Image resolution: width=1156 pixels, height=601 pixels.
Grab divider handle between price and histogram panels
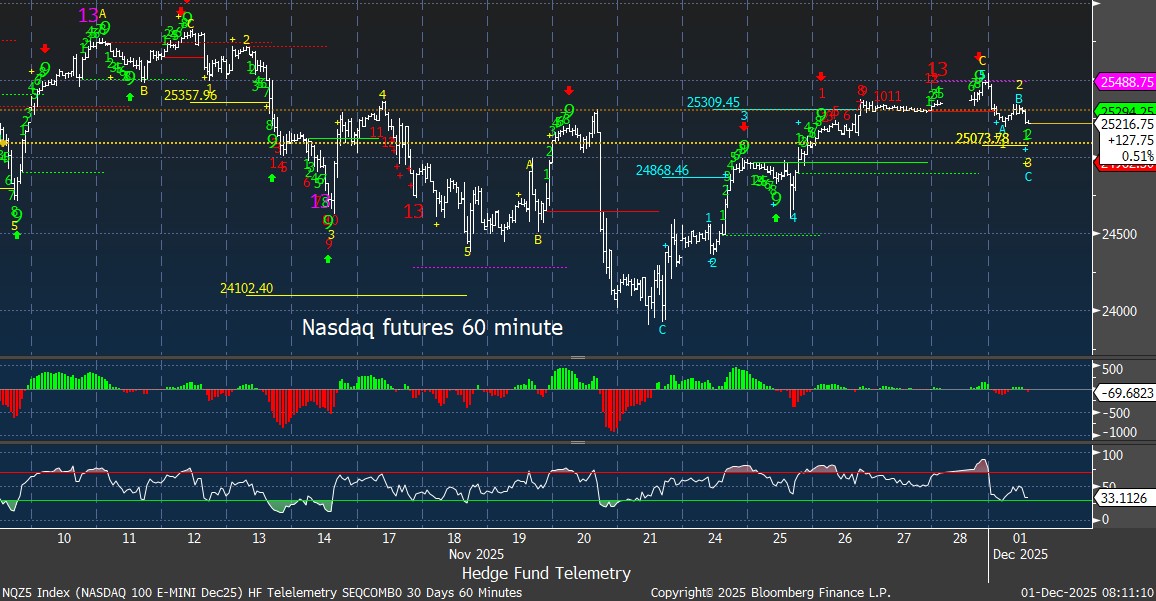pyautogui.click(x=577, y=357)
